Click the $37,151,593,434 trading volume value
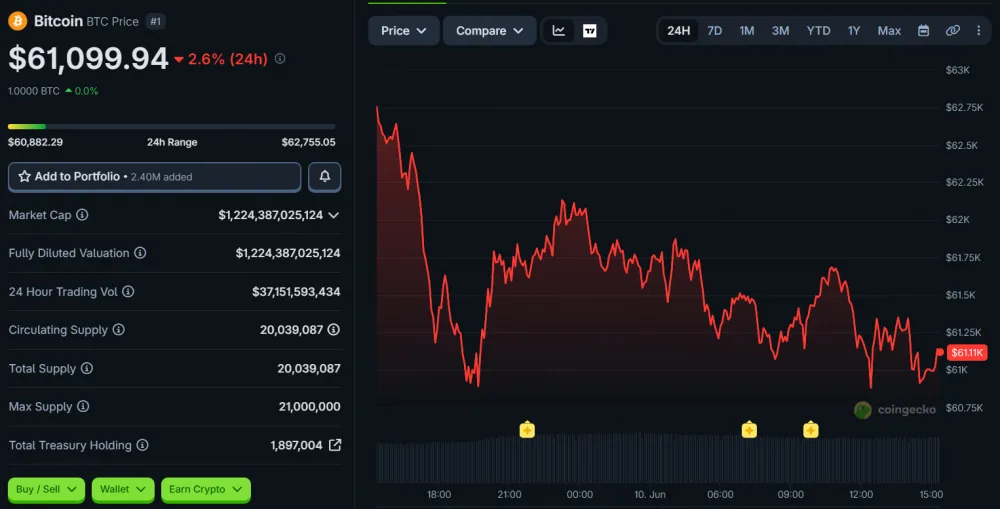This screenshot has width=1000, height=509. tap(296, 291)
